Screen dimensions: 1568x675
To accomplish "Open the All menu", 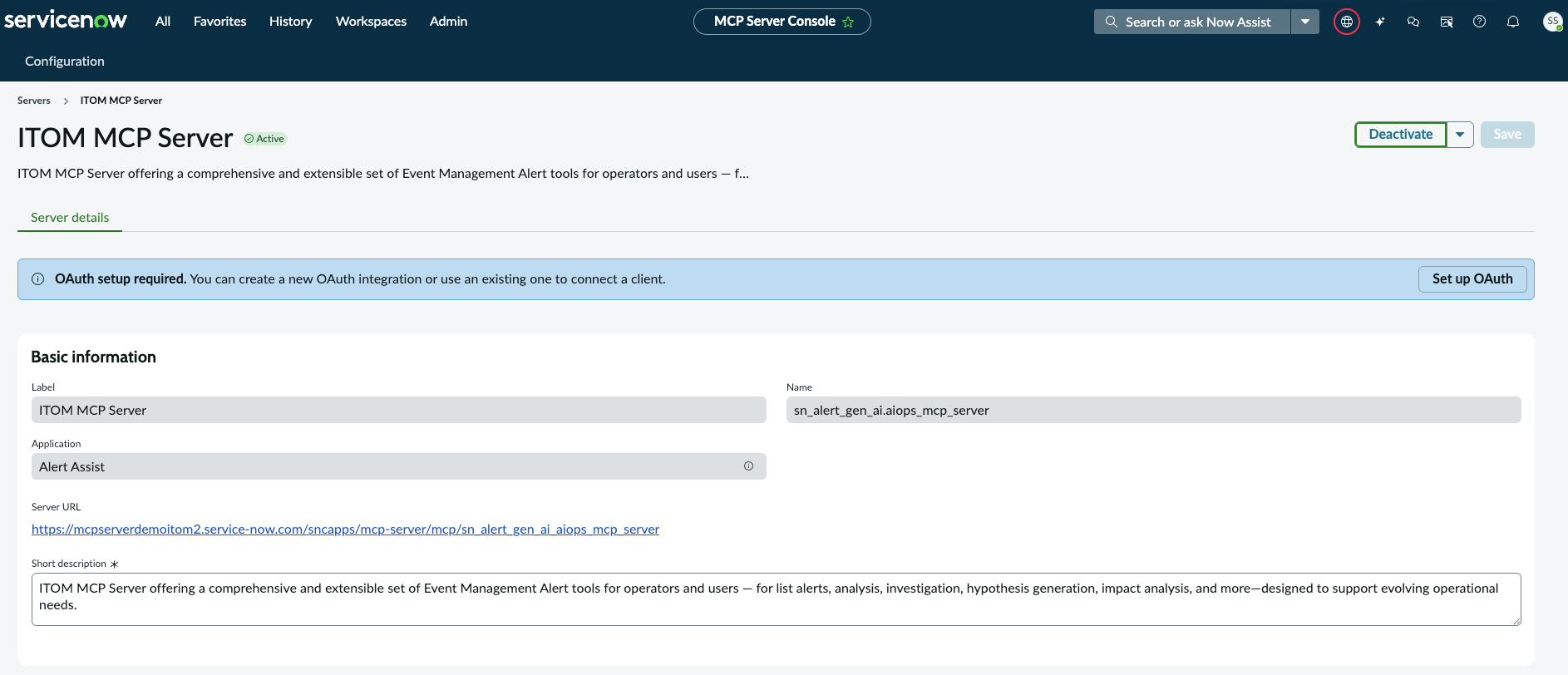I will 163,22.
